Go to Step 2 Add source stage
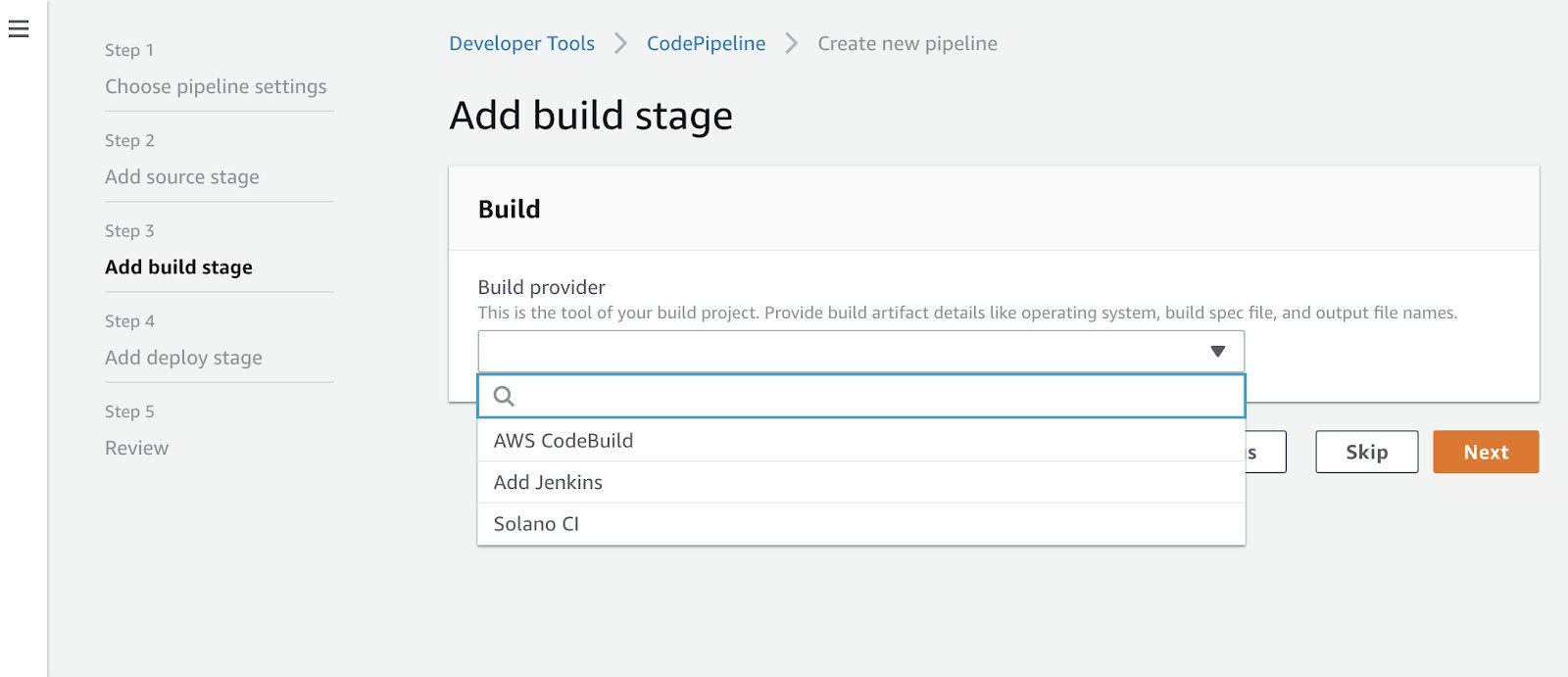This screenshot has width=1568, height=677. click(182, 176)
